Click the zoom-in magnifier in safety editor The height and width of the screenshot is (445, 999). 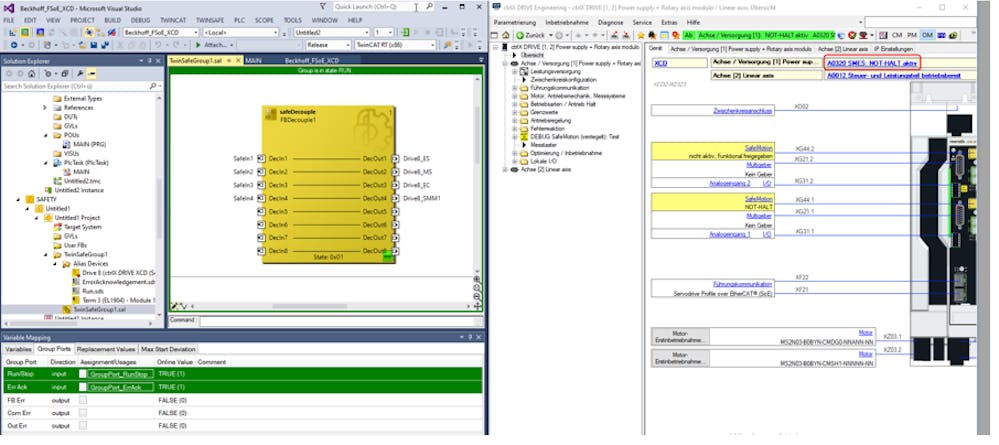(x=478, y=280)
